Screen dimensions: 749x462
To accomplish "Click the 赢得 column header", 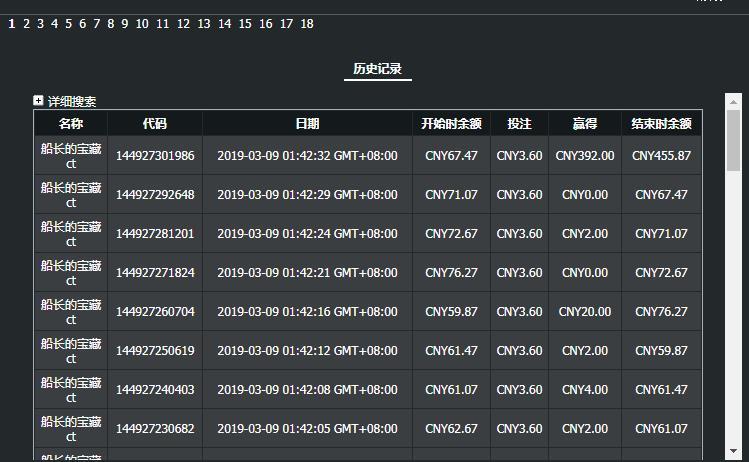I will tap(584, 124).
